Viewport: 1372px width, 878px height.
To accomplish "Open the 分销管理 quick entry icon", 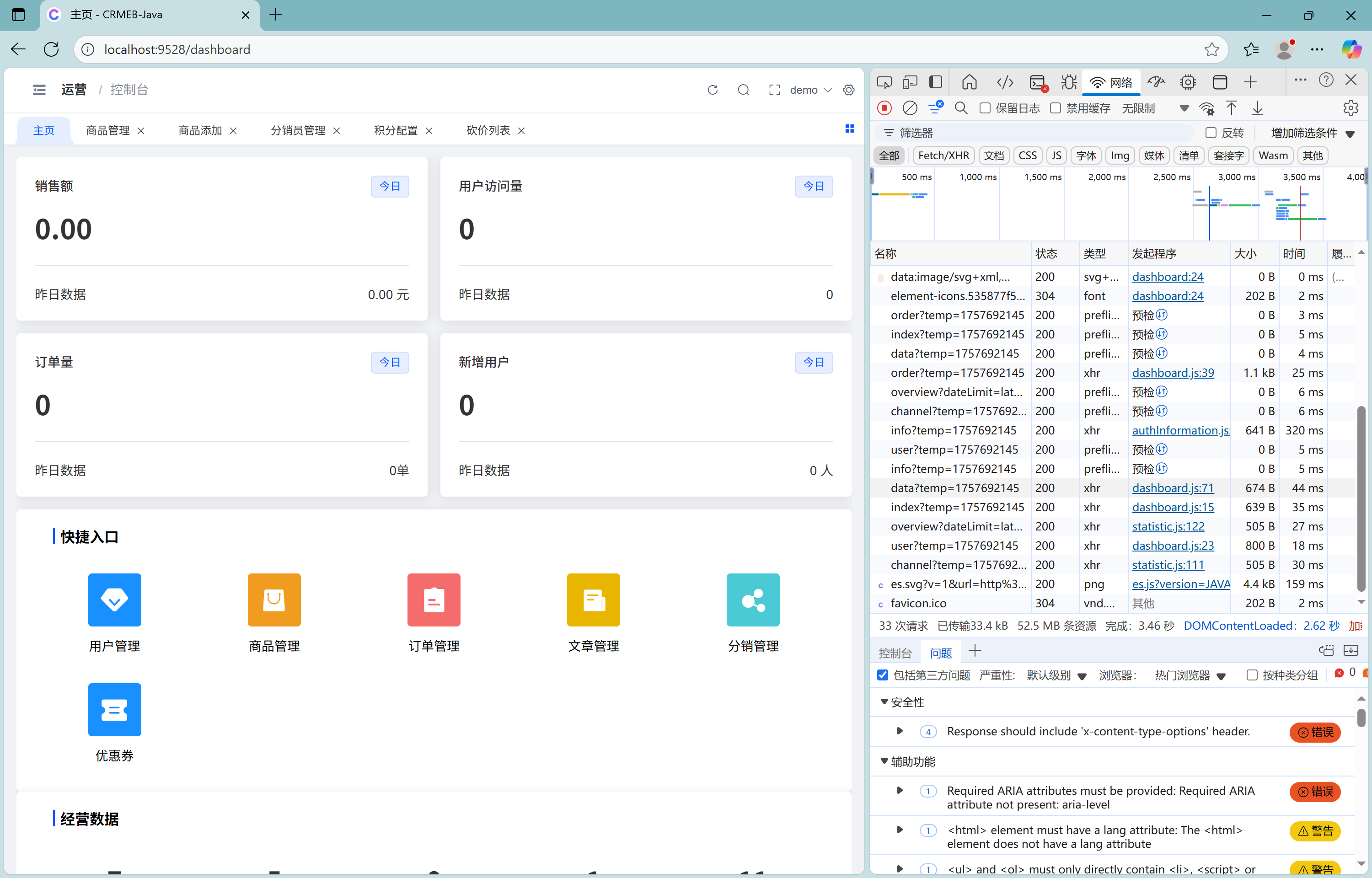I will tap(753, 600).
